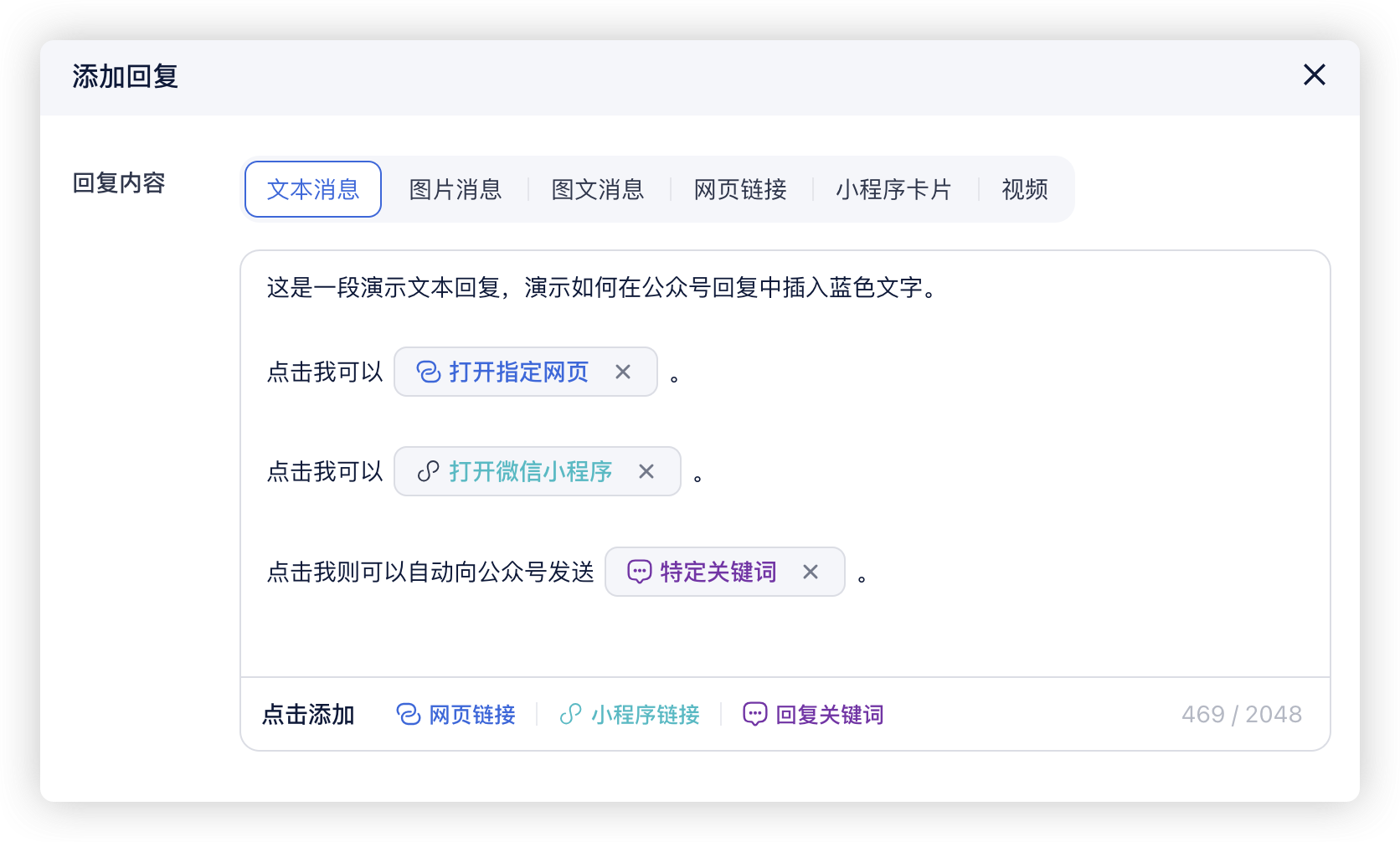Image resolution: width=1400 pixels, height=842 pixels.
Task: Click the web link icon beside 点击添加
Action: 408,714
